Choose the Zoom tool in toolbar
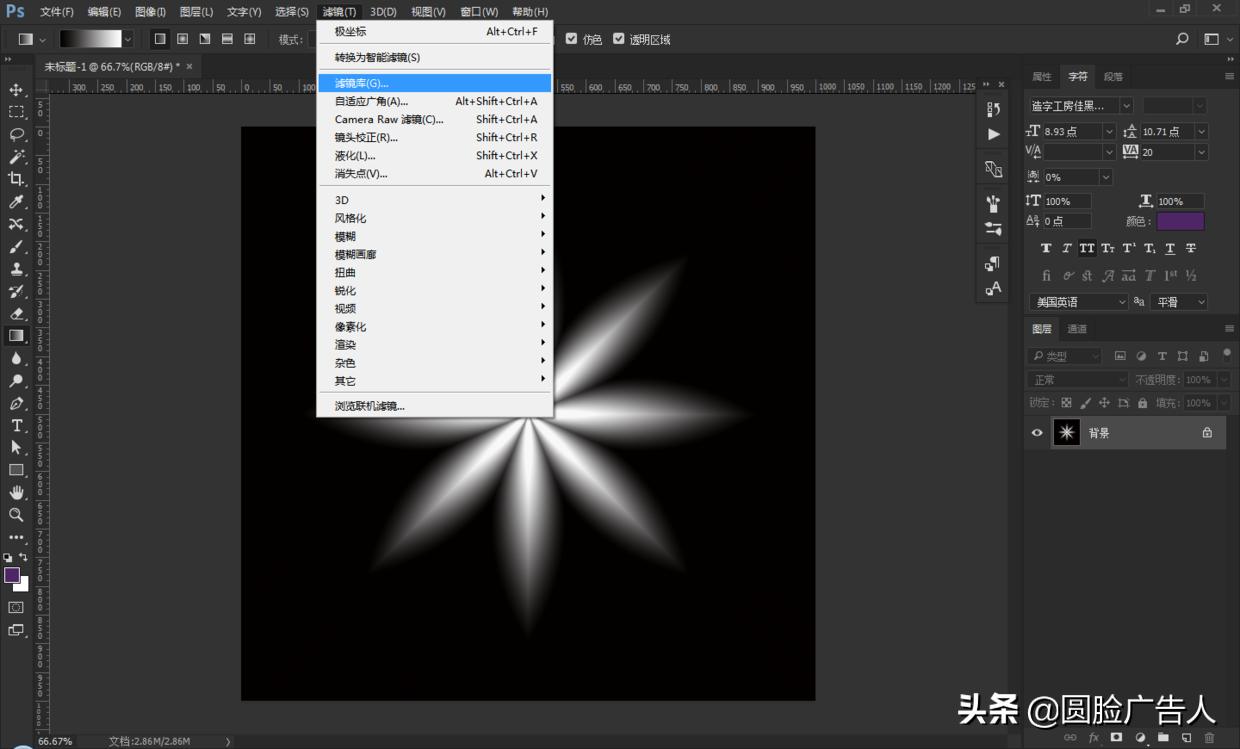The height and width of the screenshot is (749, 1240). click(x=16, y=515)
